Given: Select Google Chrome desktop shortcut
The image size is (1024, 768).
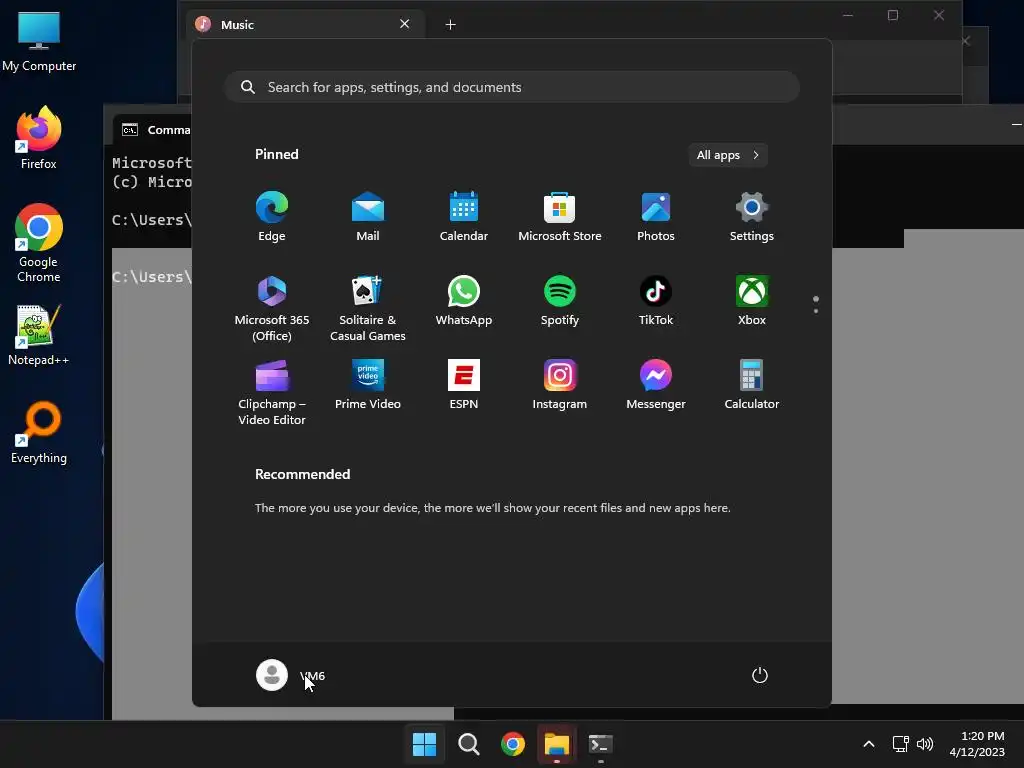Looking at the screenshot, I should [39, 243].
